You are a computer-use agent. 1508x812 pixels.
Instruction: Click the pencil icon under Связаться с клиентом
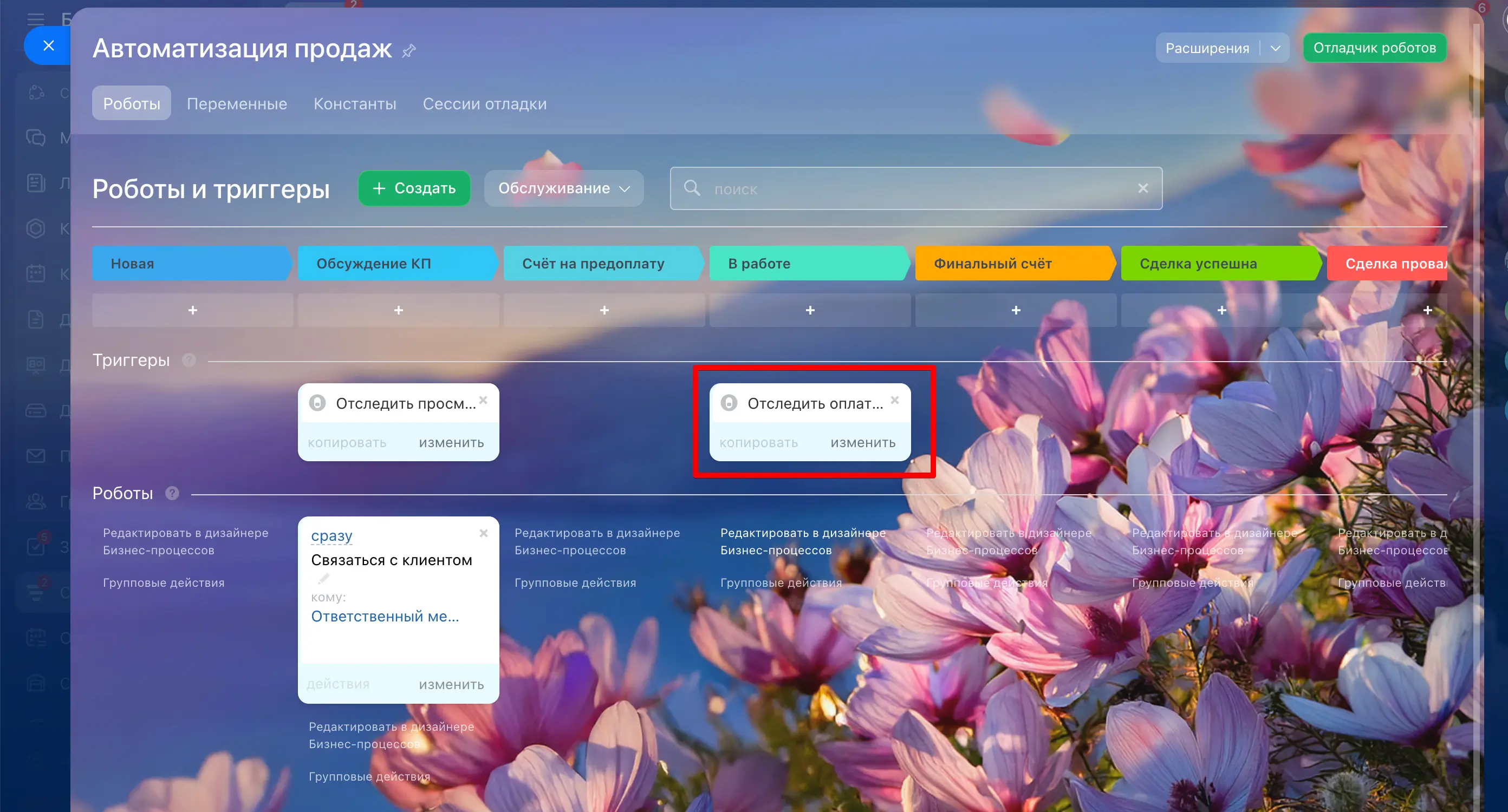(x=324, y=579)
